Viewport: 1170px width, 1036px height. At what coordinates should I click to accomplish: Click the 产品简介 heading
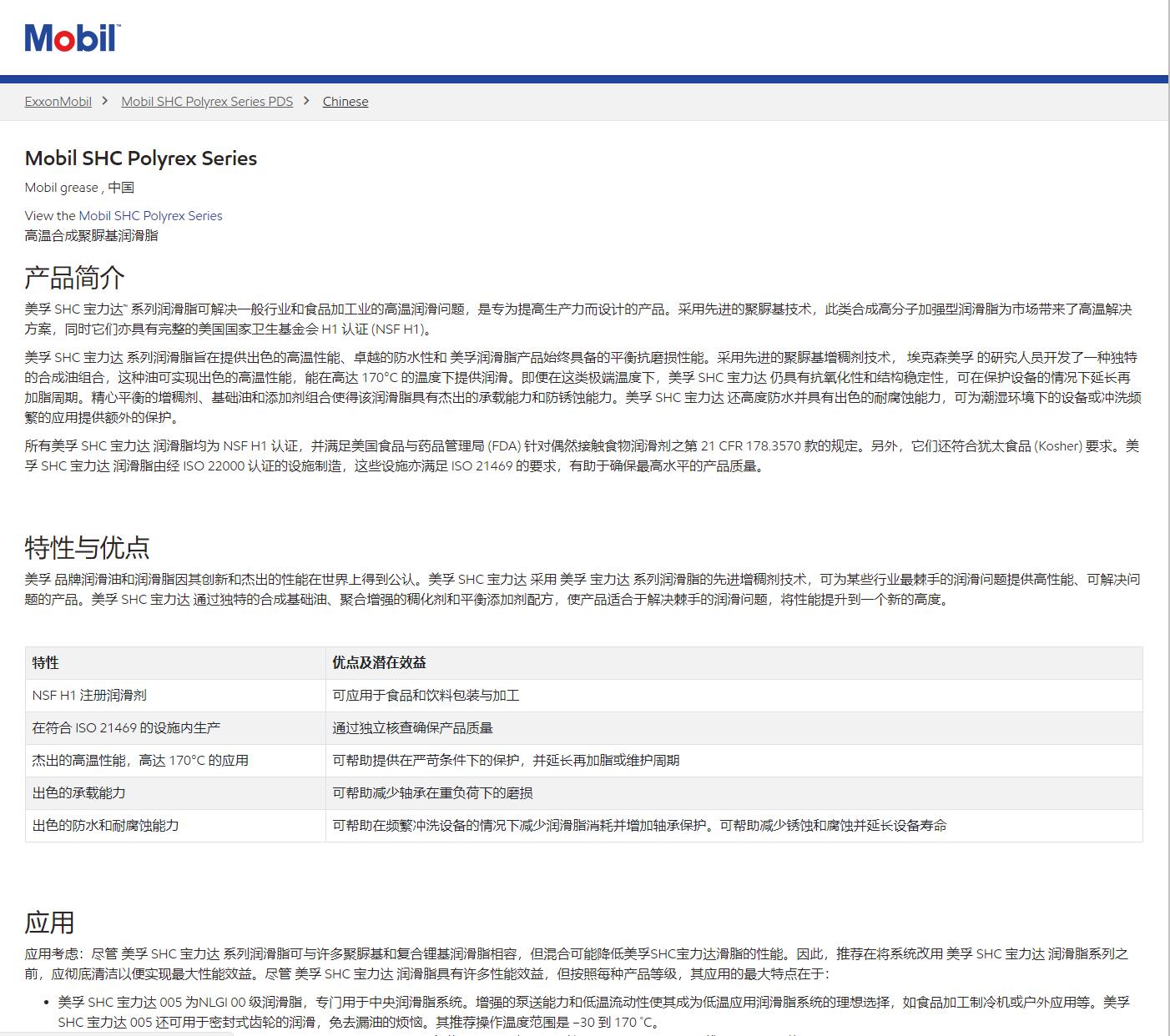pyautogui.click(x=75, y=278)
